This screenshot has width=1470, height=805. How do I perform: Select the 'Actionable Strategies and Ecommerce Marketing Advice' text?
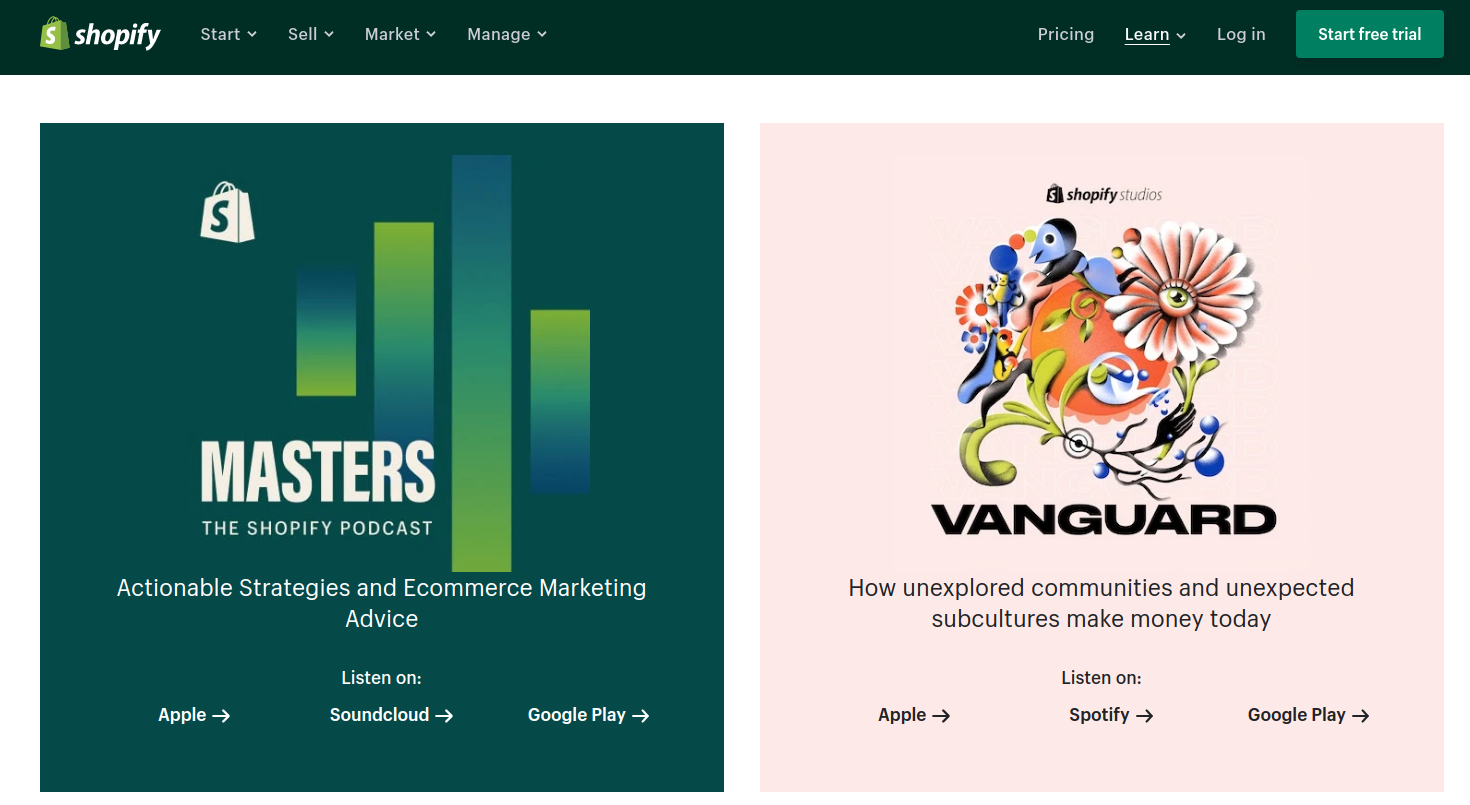point(382,603)
